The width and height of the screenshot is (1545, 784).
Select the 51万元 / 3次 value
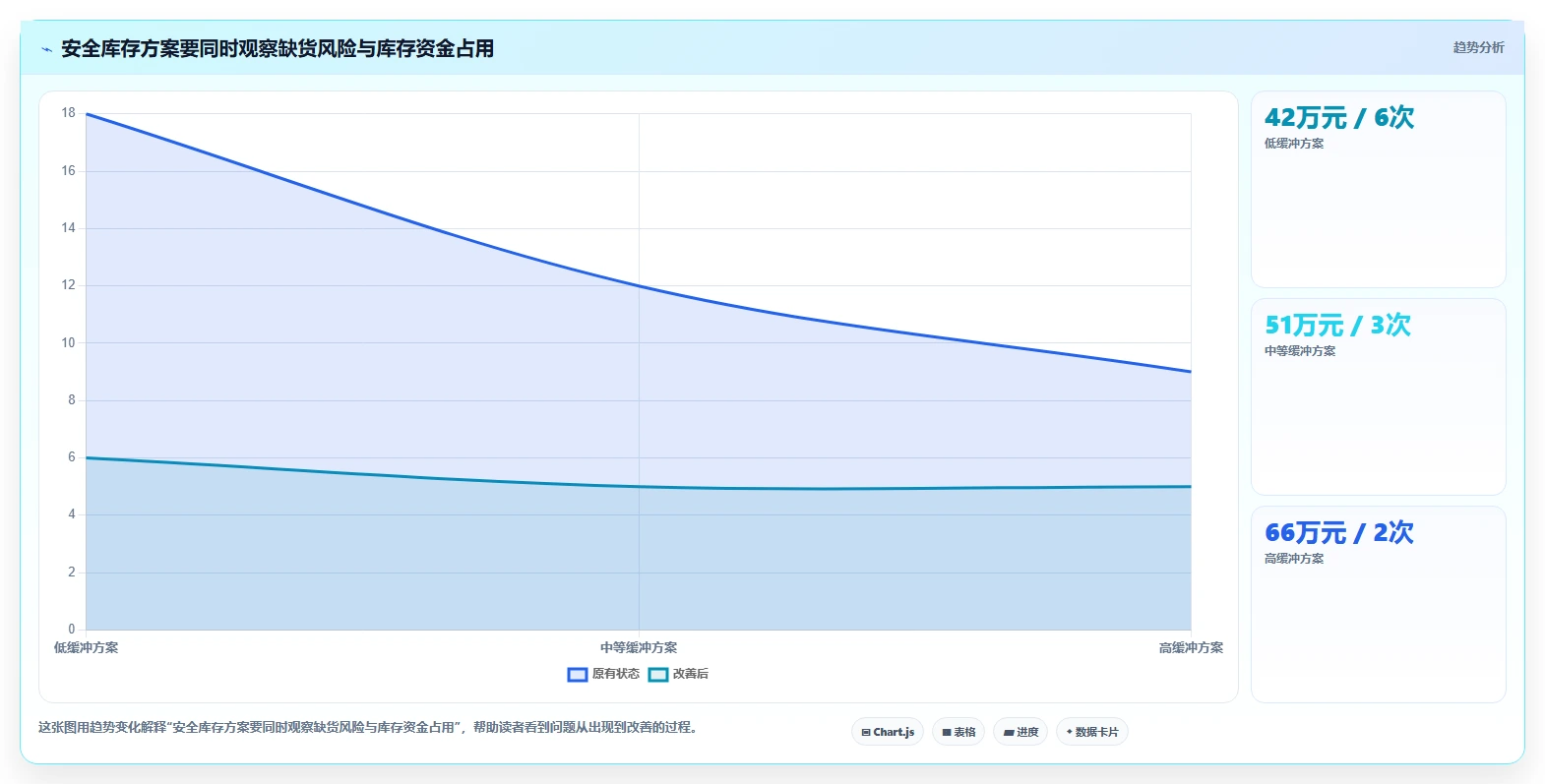(1338, 326)
